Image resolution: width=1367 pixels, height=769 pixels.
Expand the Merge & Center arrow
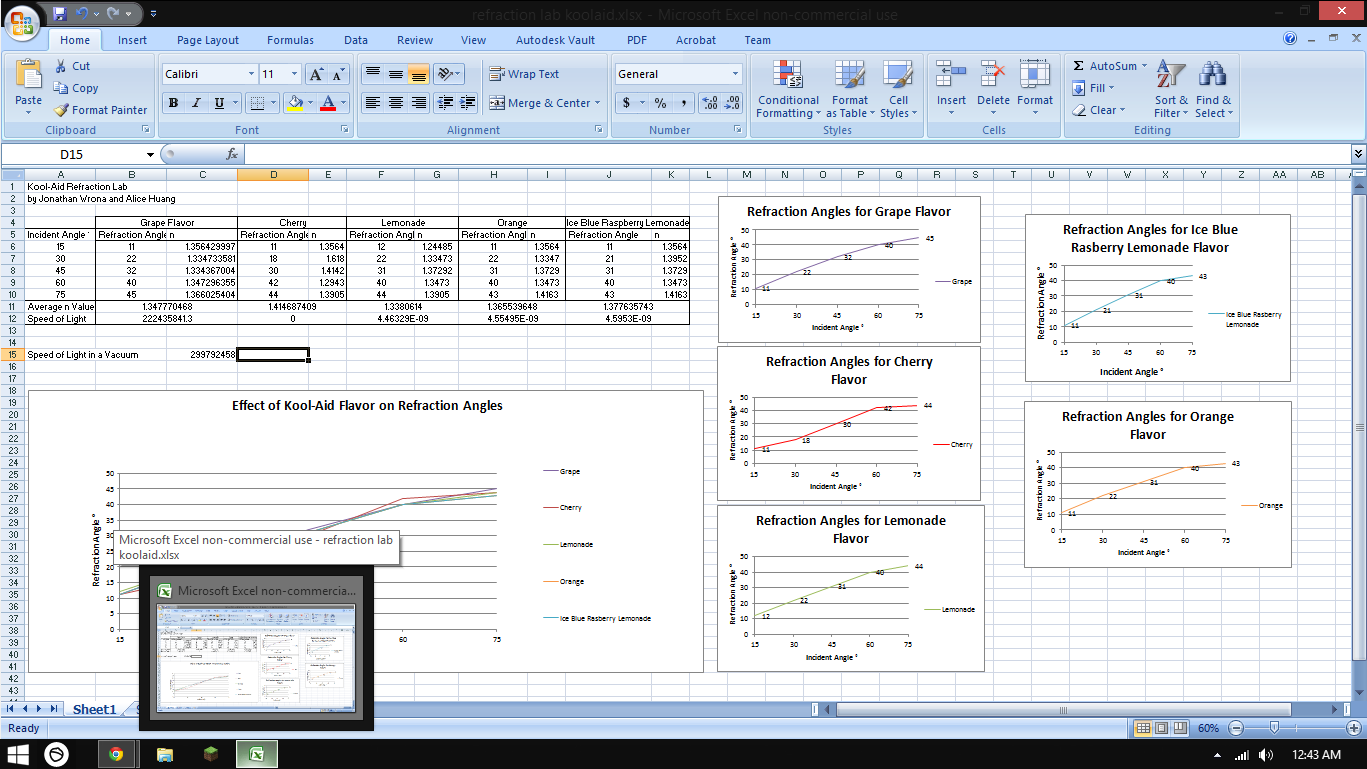598,103
